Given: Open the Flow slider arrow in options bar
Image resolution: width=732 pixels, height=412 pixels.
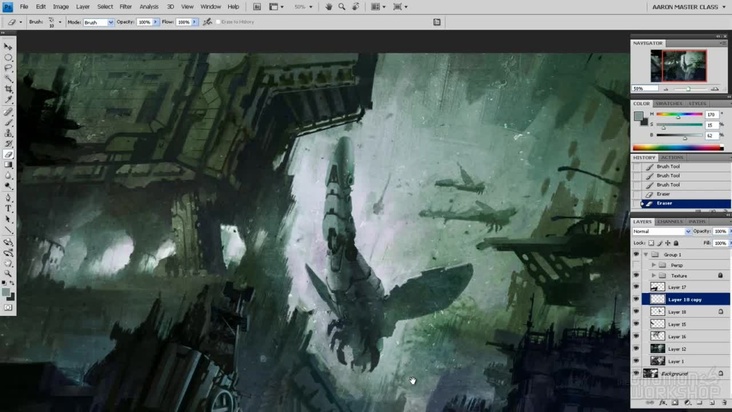Looking at the screenshot, I should coord(195,22).
